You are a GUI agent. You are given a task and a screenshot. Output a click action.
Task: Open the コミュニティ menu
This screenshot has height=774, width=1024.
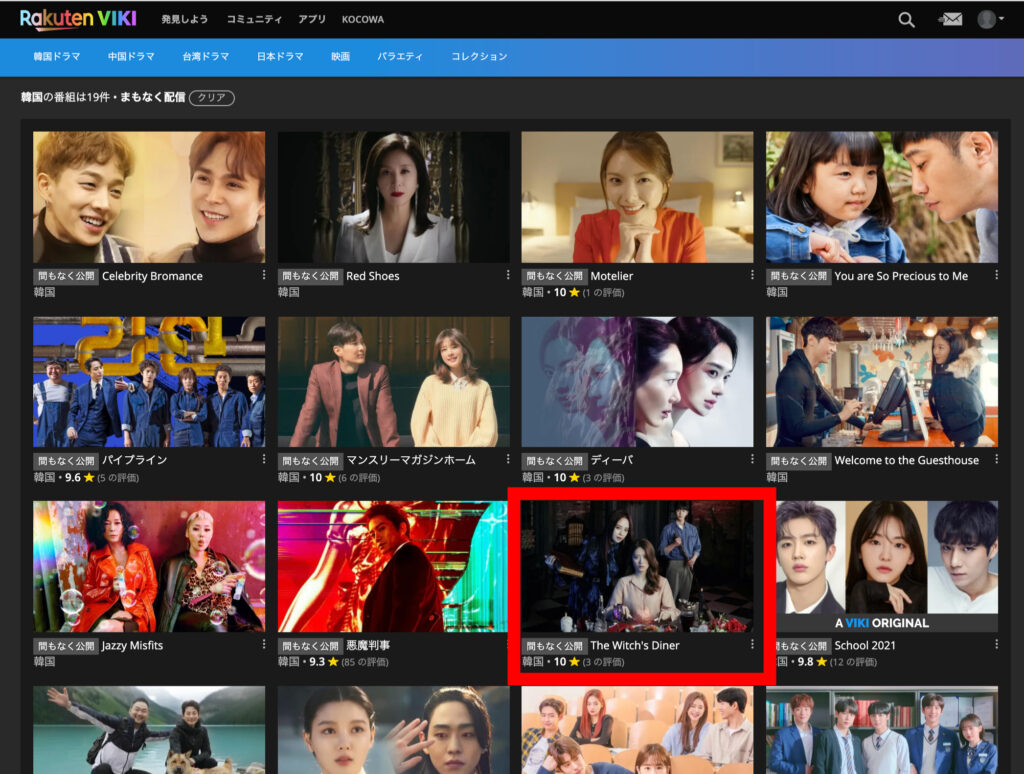[254, 20]
